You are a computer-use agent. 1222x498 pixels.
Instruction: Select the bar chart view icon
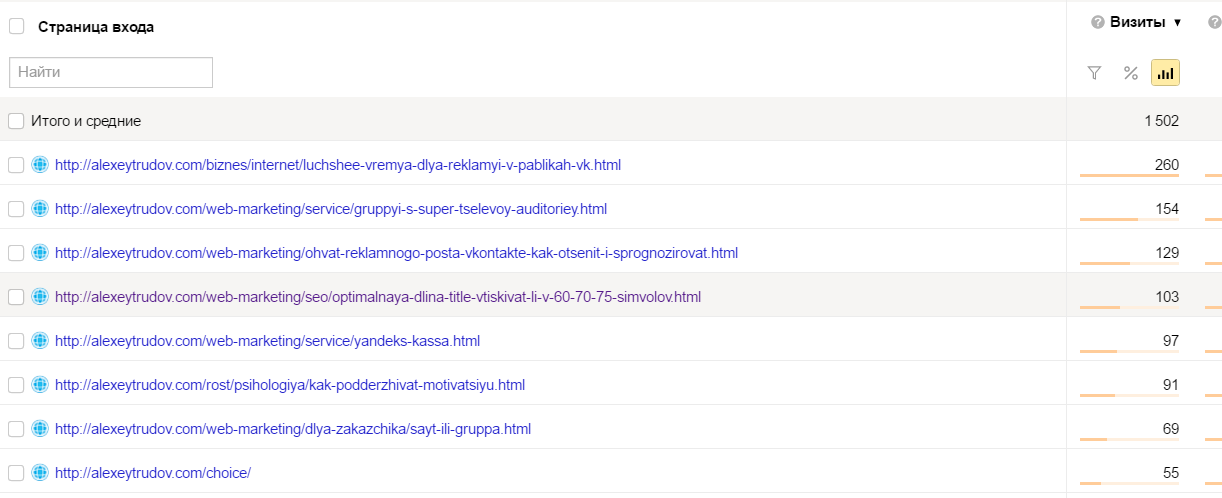(1165, 72)
